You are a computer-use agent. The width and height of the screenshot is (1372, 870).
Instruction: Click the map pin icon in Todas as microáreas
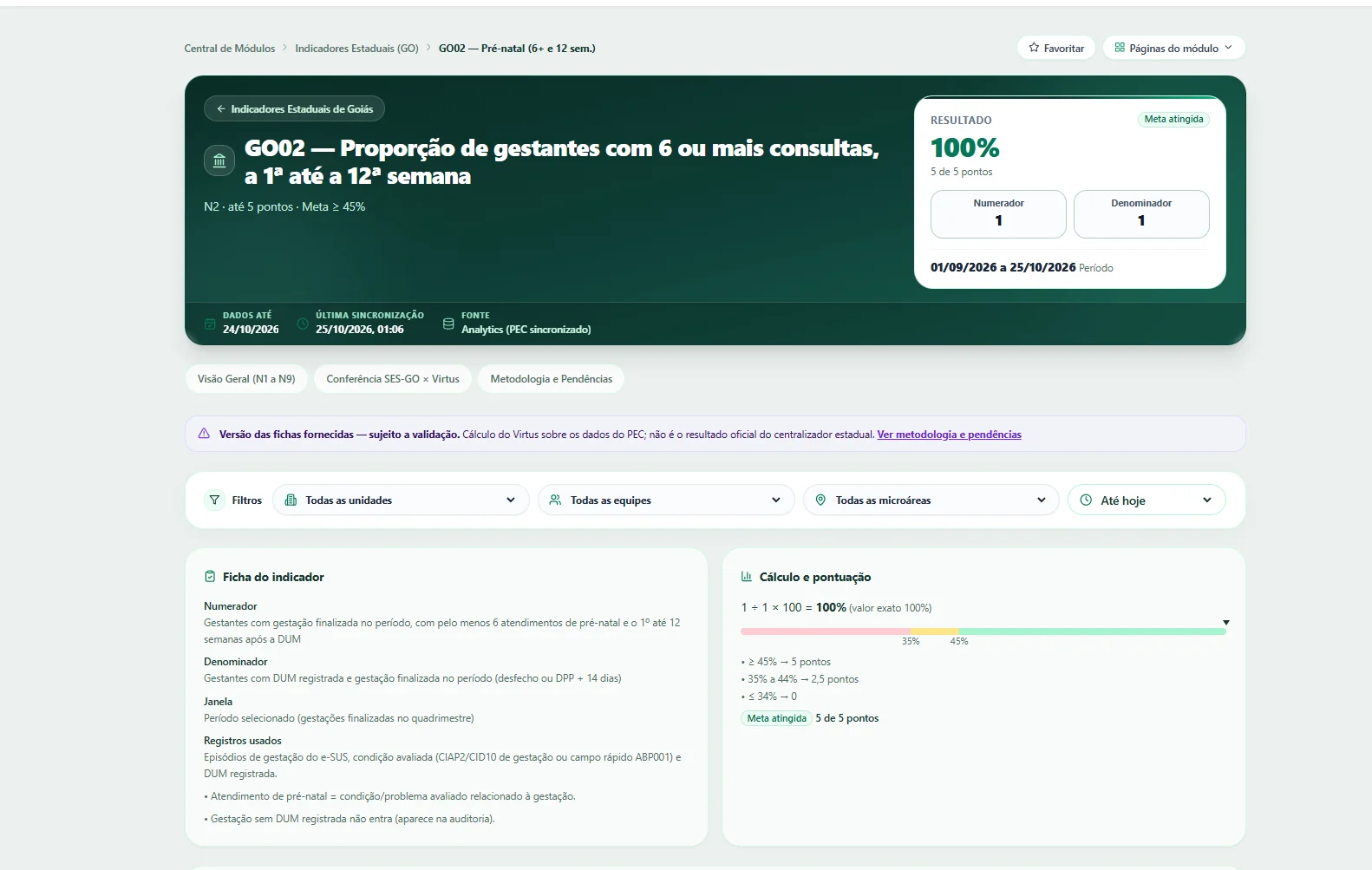pyautogui.click(x=820, y=500)
